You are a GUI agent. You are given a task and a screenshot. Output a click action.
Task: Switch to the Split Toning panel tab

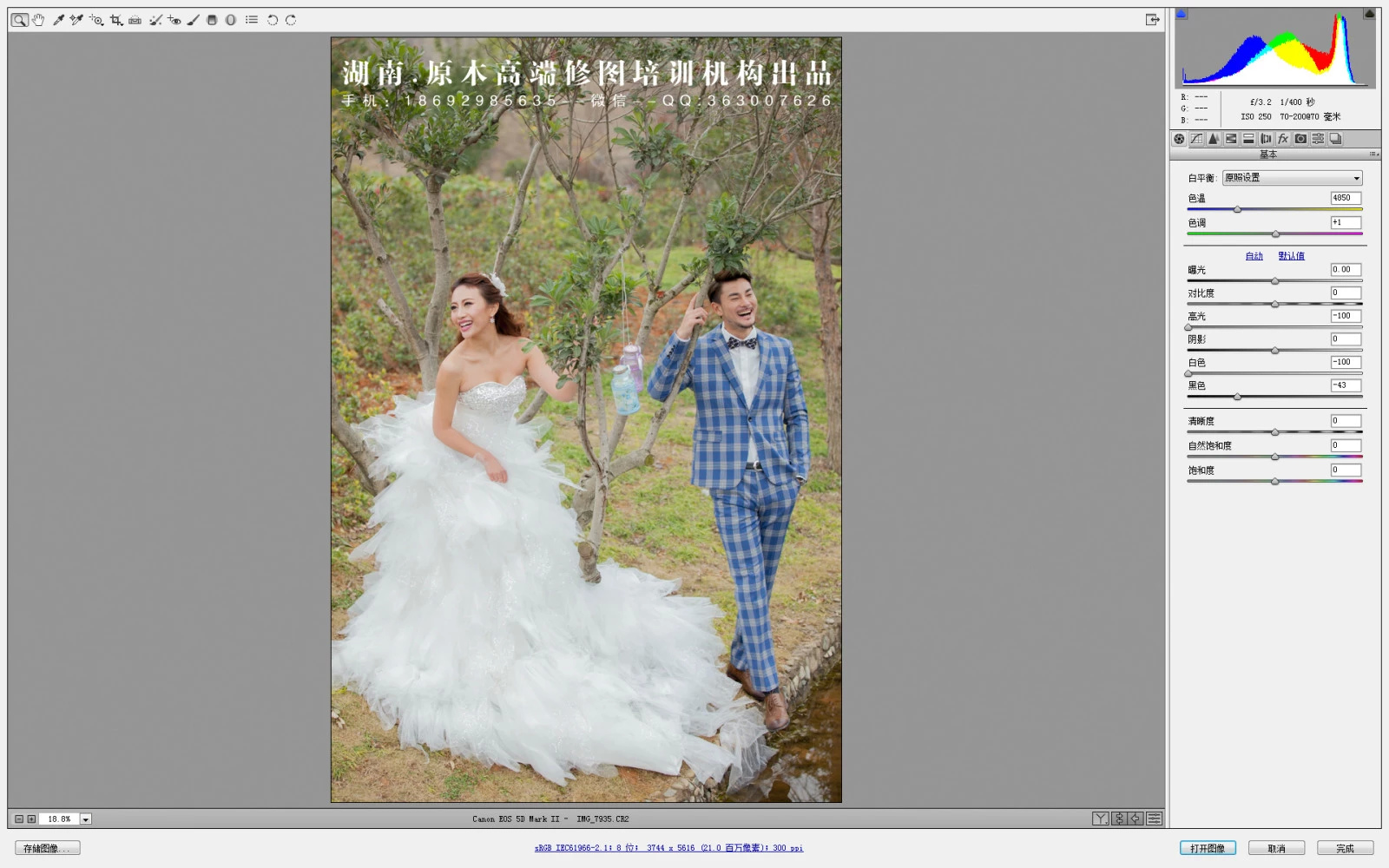tap(1248, 139)
